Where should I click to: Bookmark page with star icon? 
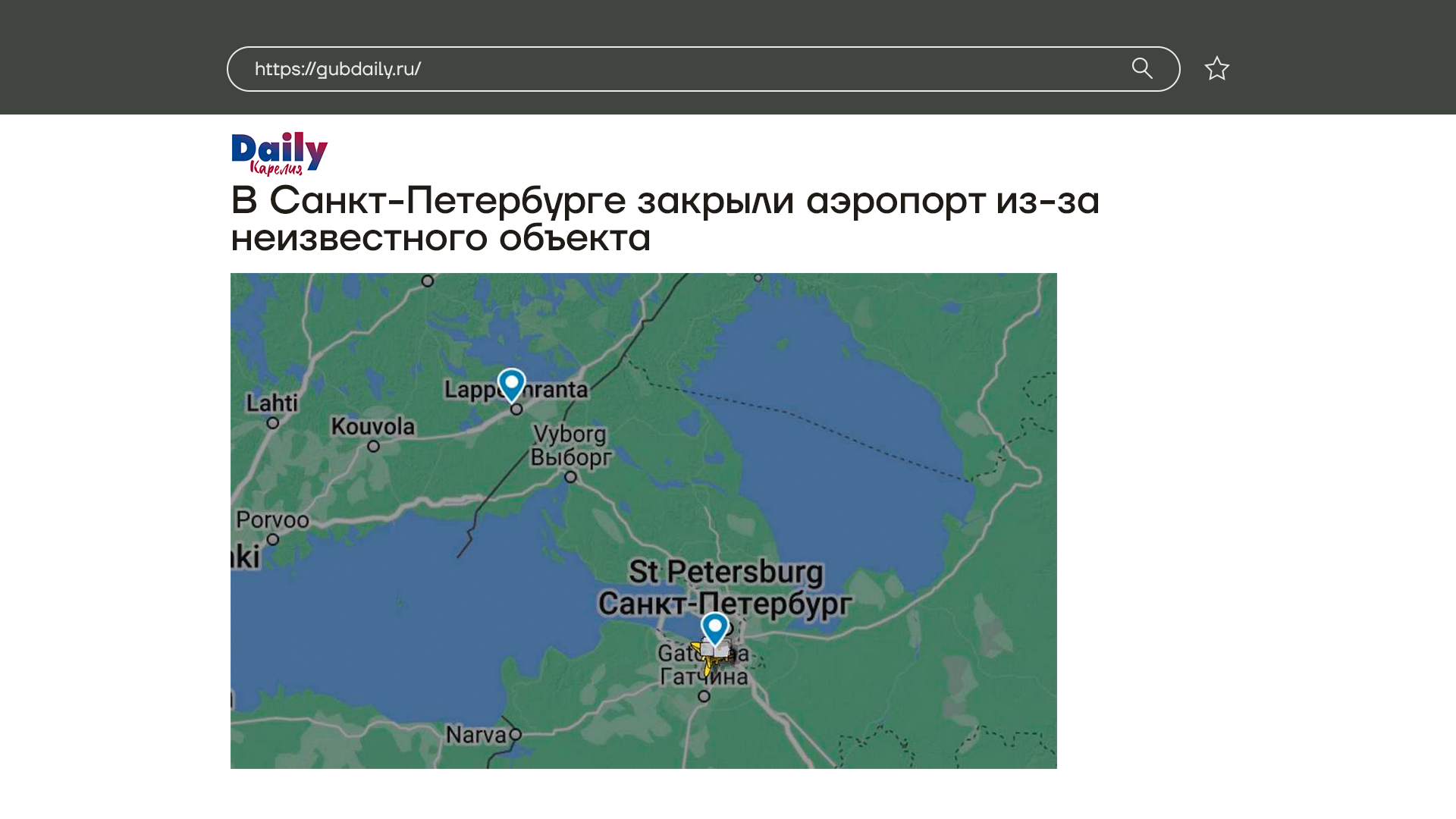pos(1216,69)
